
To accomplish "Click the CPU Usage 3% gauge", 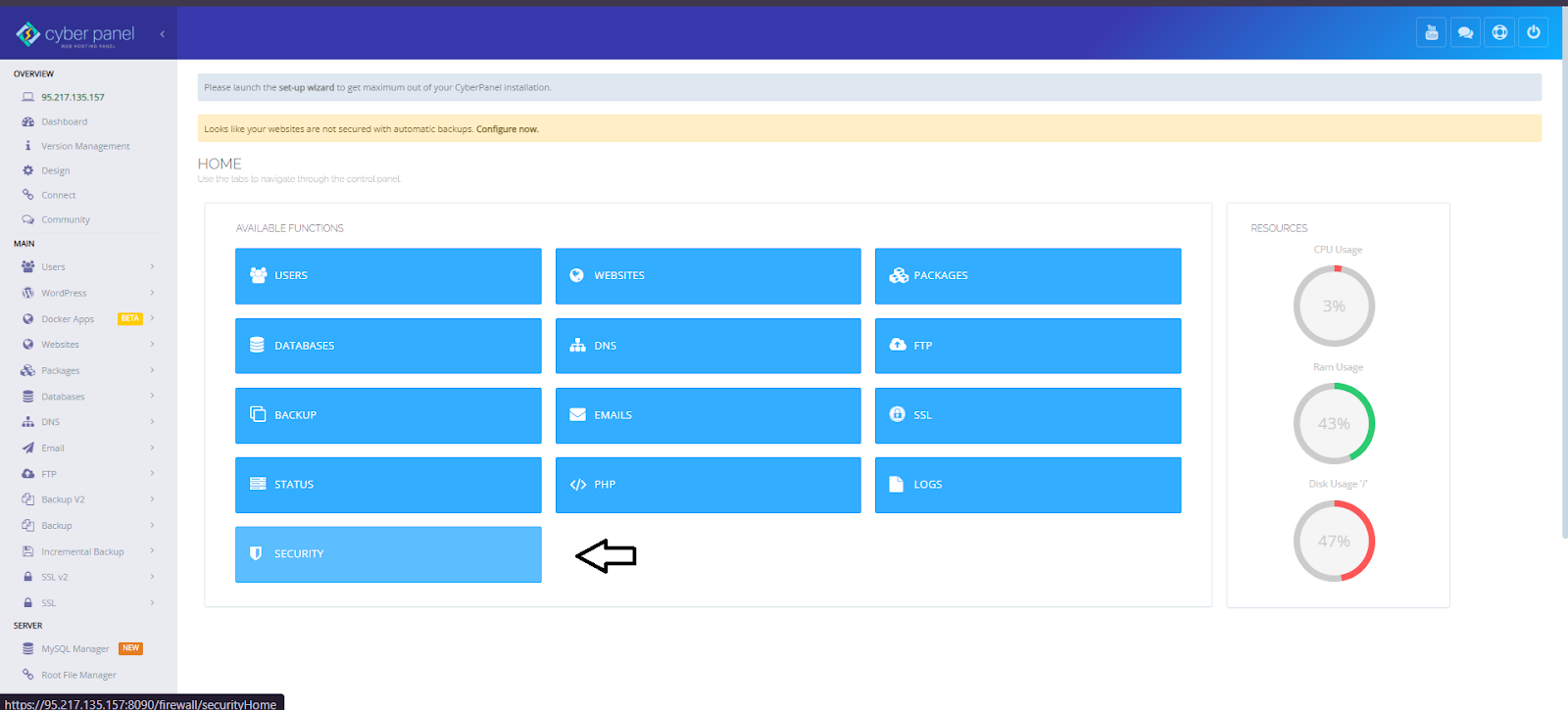I will coord(1334,306).
